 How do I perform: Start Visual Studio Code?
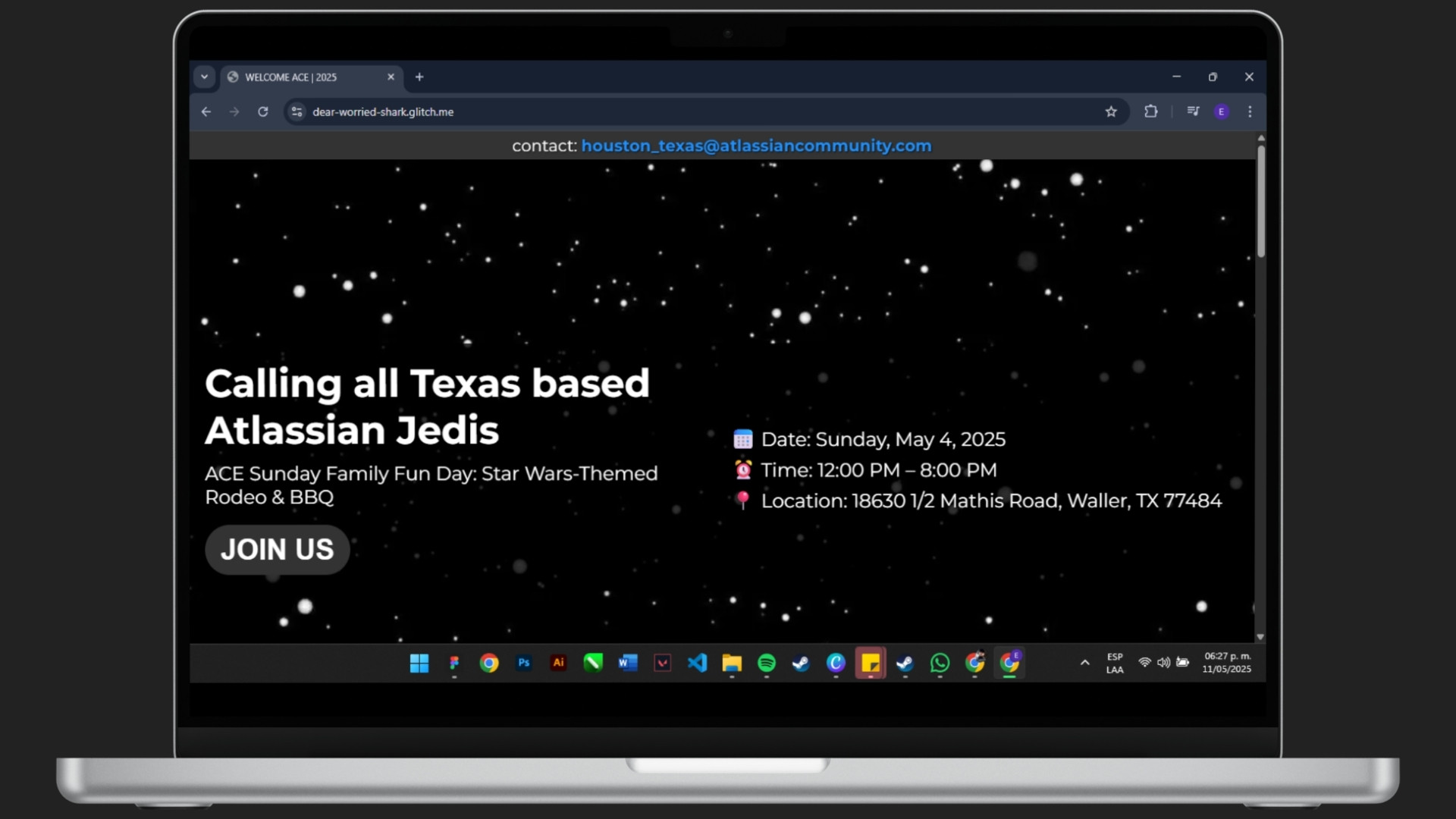[x=698, y=663]
